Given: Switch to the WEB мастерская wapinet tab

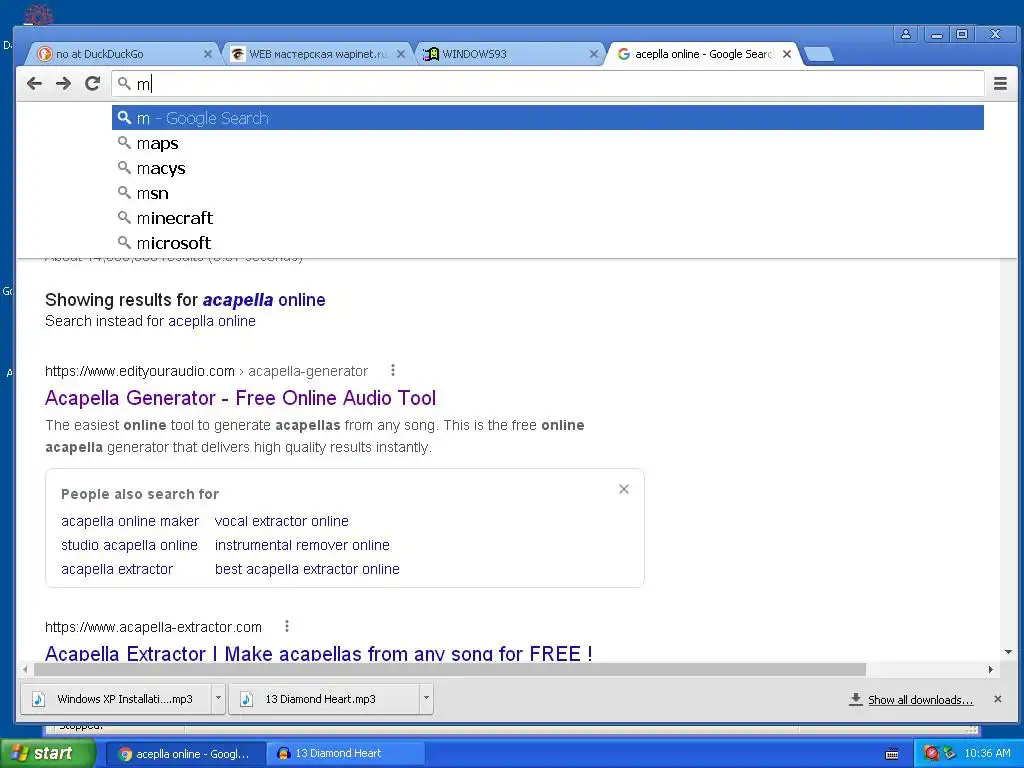Looking at the screenshot, I should click(x=317, y=54).
